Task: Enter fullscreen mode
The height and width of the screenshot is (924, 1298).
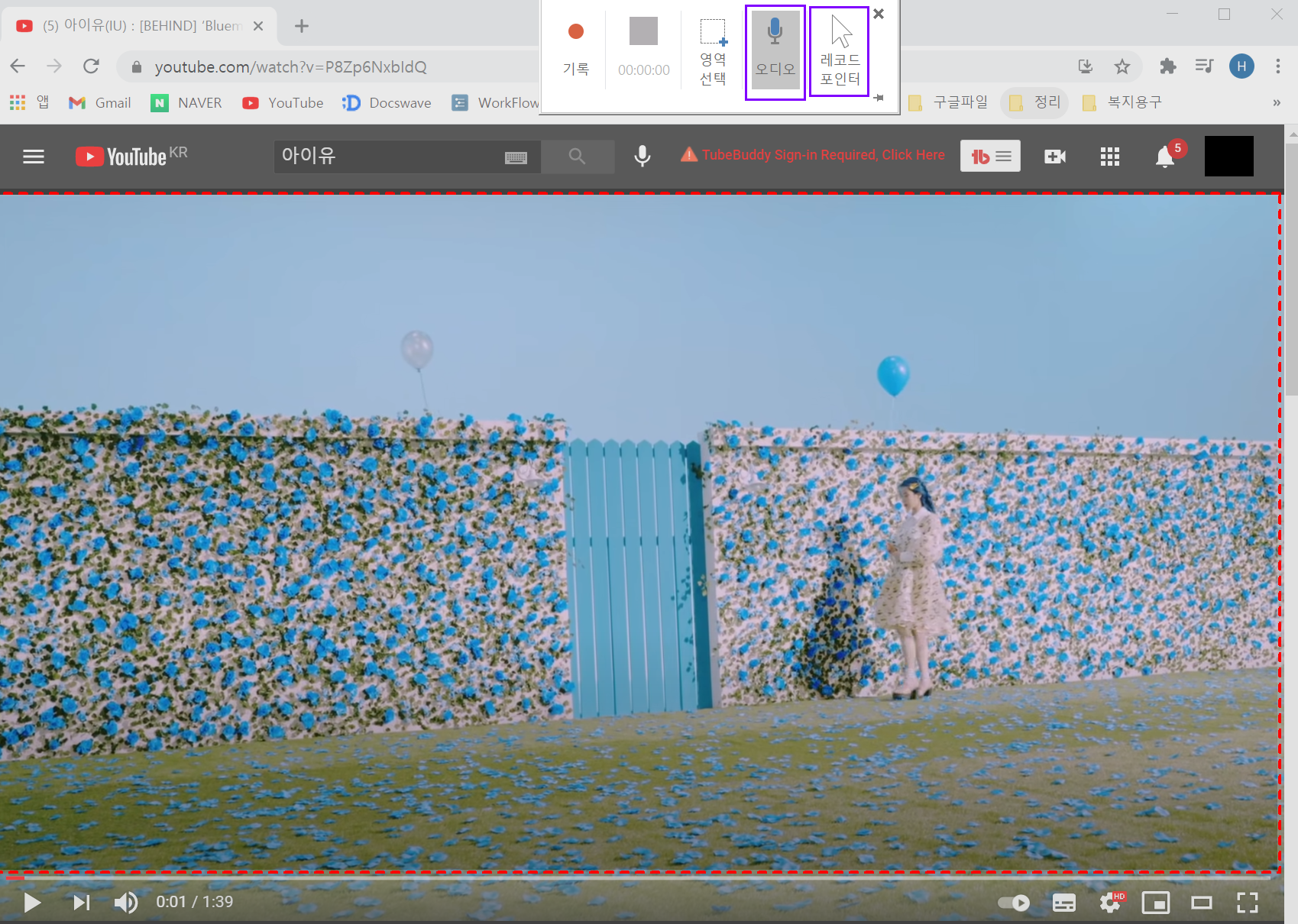Action: click(x=1248, y=903)
